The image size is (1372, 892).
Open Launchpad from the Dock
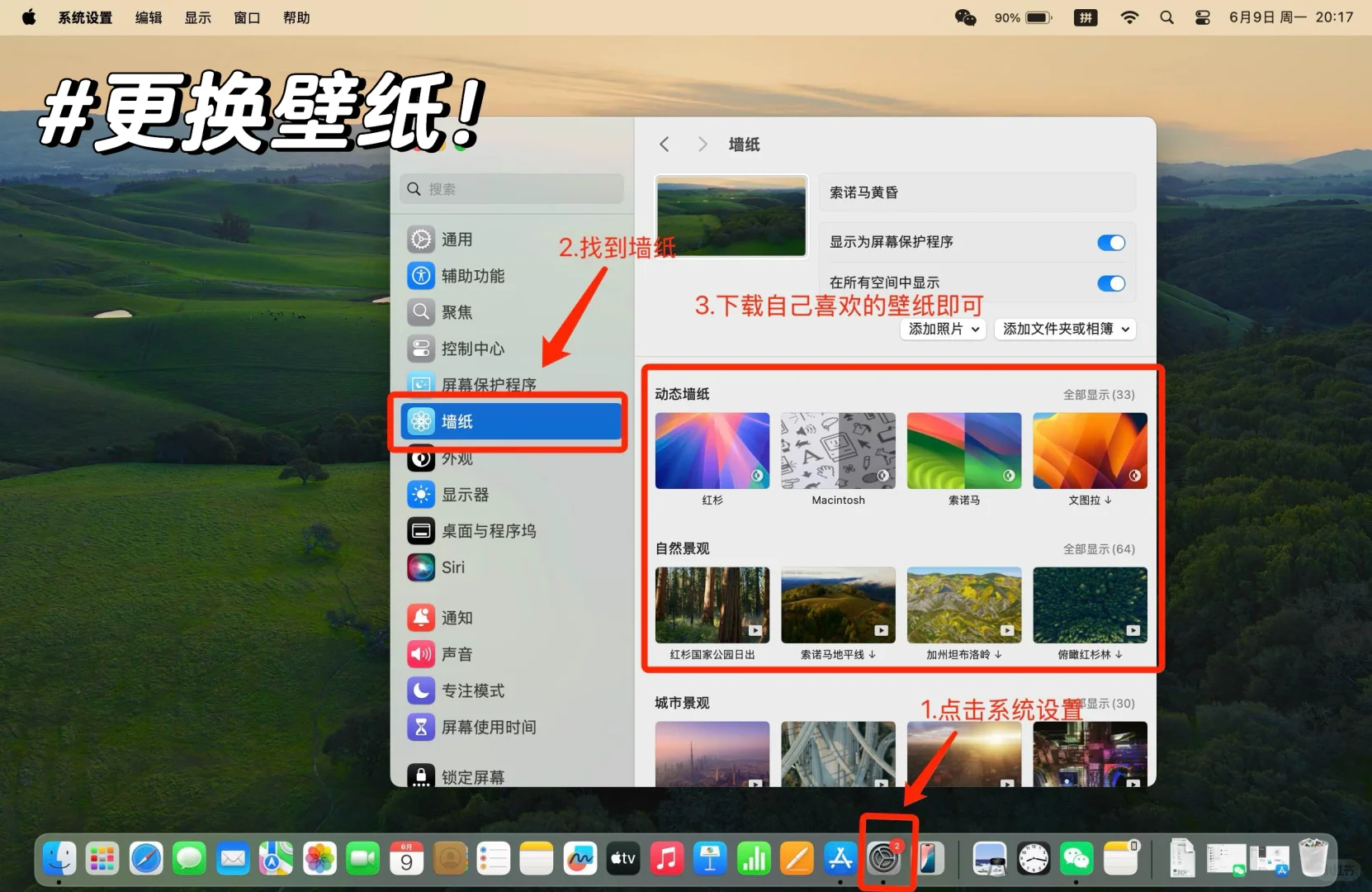click(102, 858)
